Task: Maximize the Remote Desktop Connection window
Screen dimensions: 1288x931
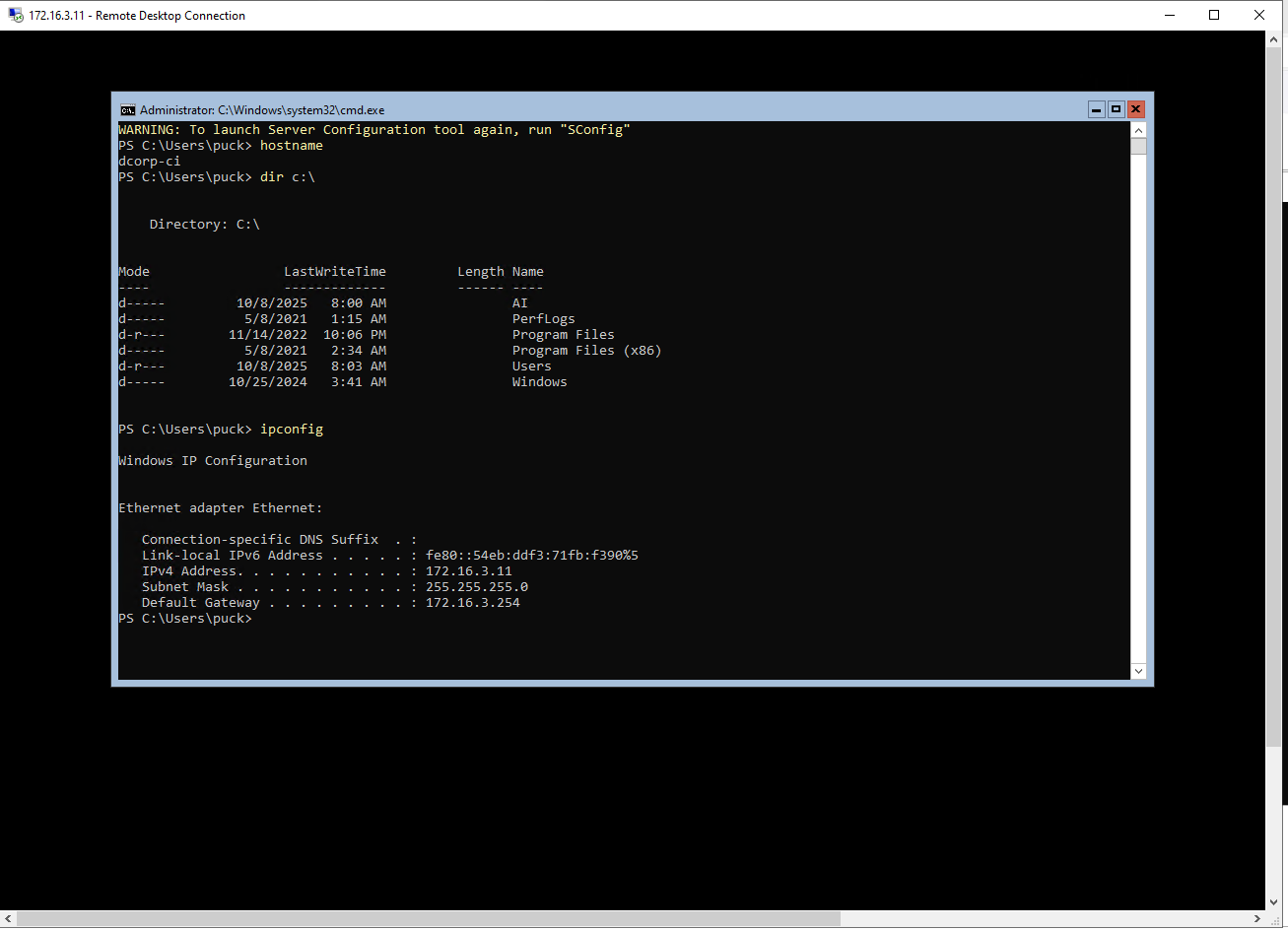Action: (x=1214, y=15)
